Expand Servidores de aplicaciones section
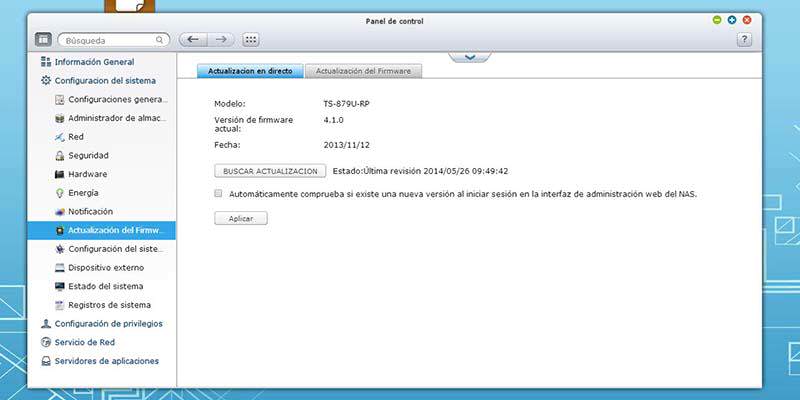 tap(107, 361)
